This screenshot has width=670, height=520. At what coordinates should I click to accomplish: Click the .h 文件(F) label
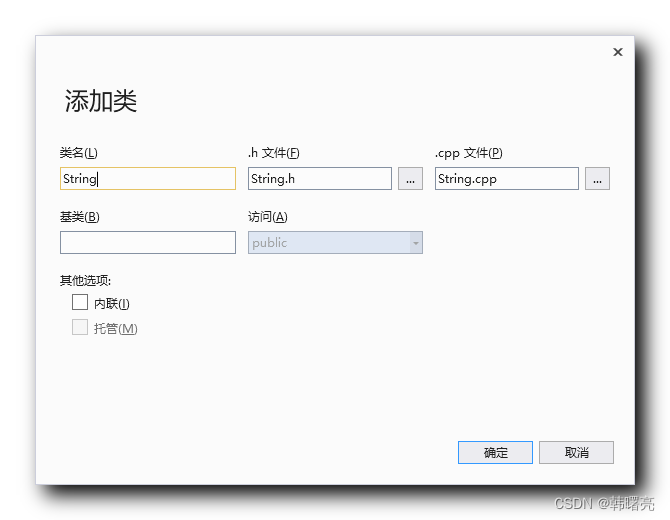coord(273,153)
